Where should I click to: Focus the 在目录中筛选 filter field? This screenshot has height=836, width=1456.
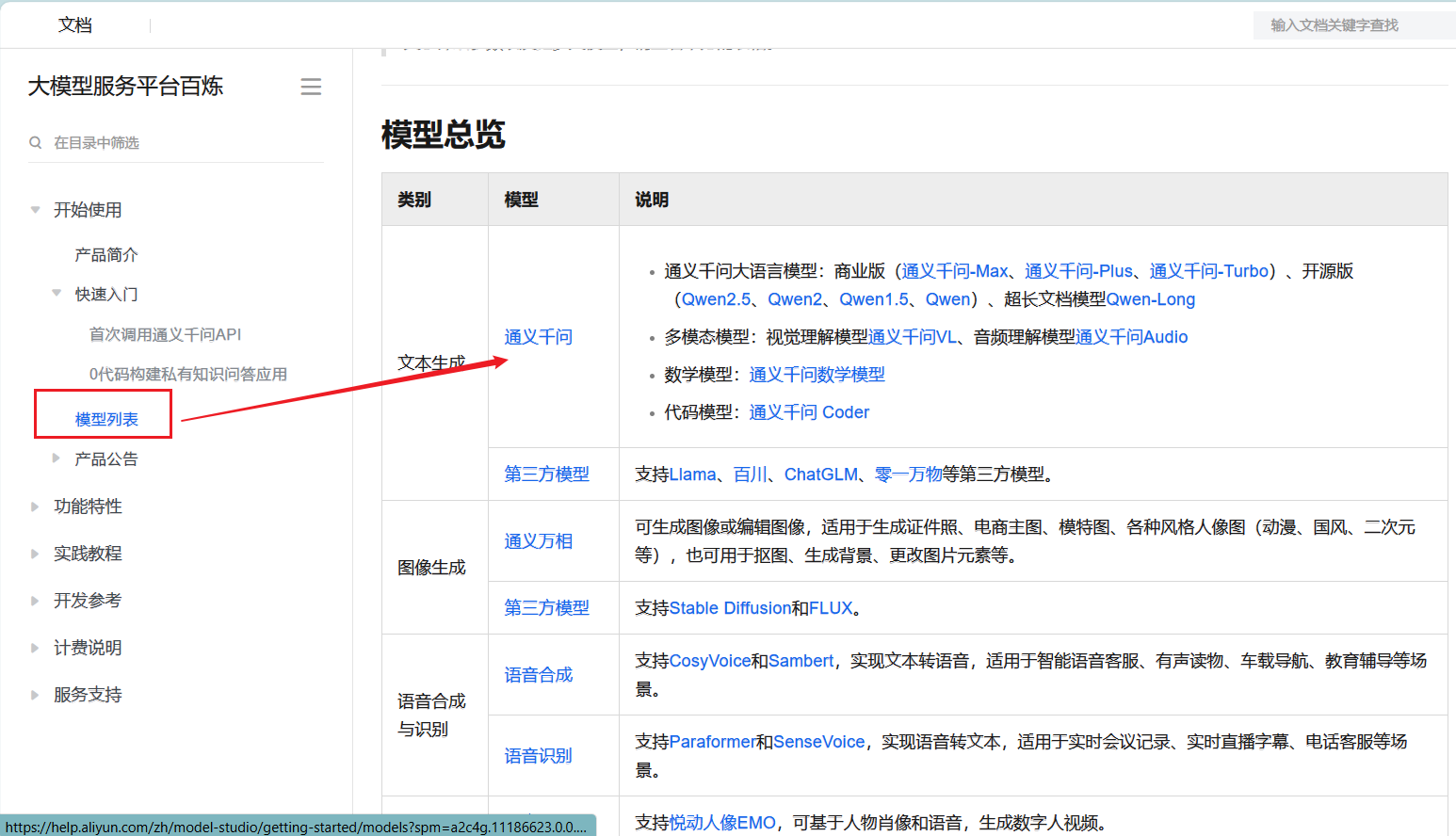click(176, 143)
